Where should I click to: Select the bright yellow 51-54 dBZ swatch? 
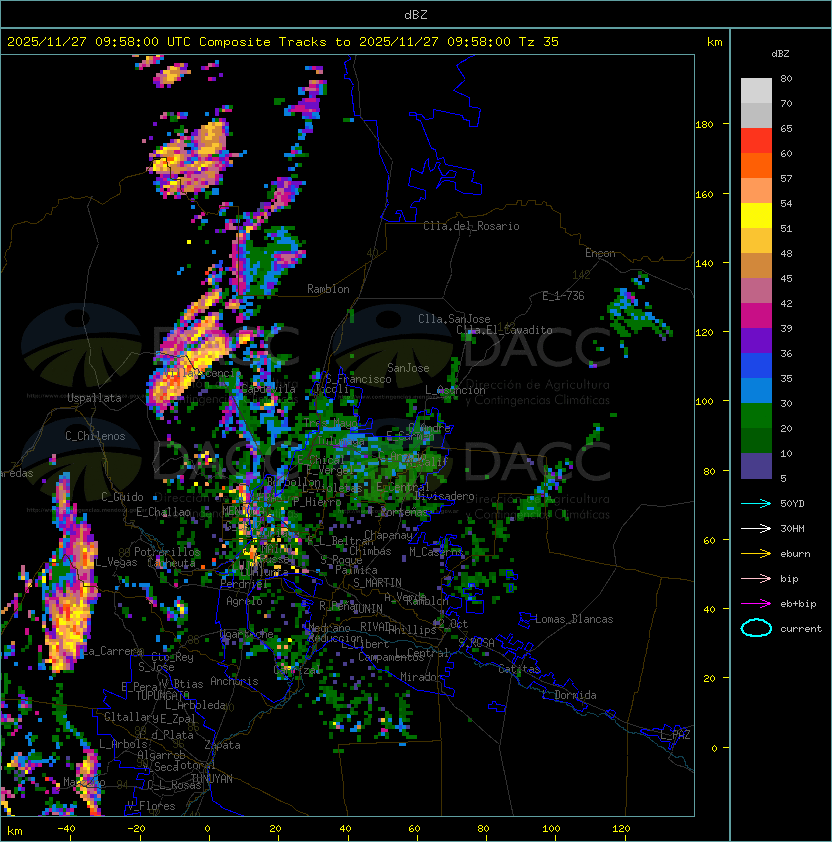(x=756, y=216)
